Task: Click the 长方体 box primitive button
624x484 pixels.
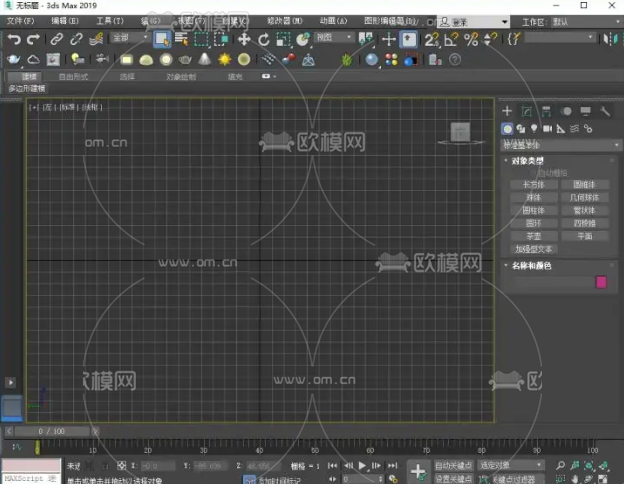Action: pyautogui.click(x=534, y=185)
